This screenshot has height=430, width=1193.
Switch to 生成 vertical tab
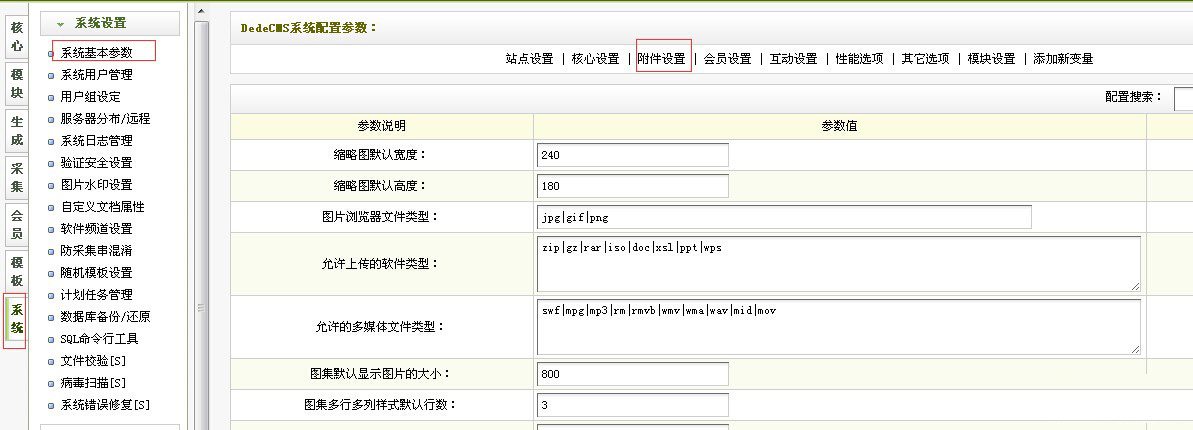point(17,131)
